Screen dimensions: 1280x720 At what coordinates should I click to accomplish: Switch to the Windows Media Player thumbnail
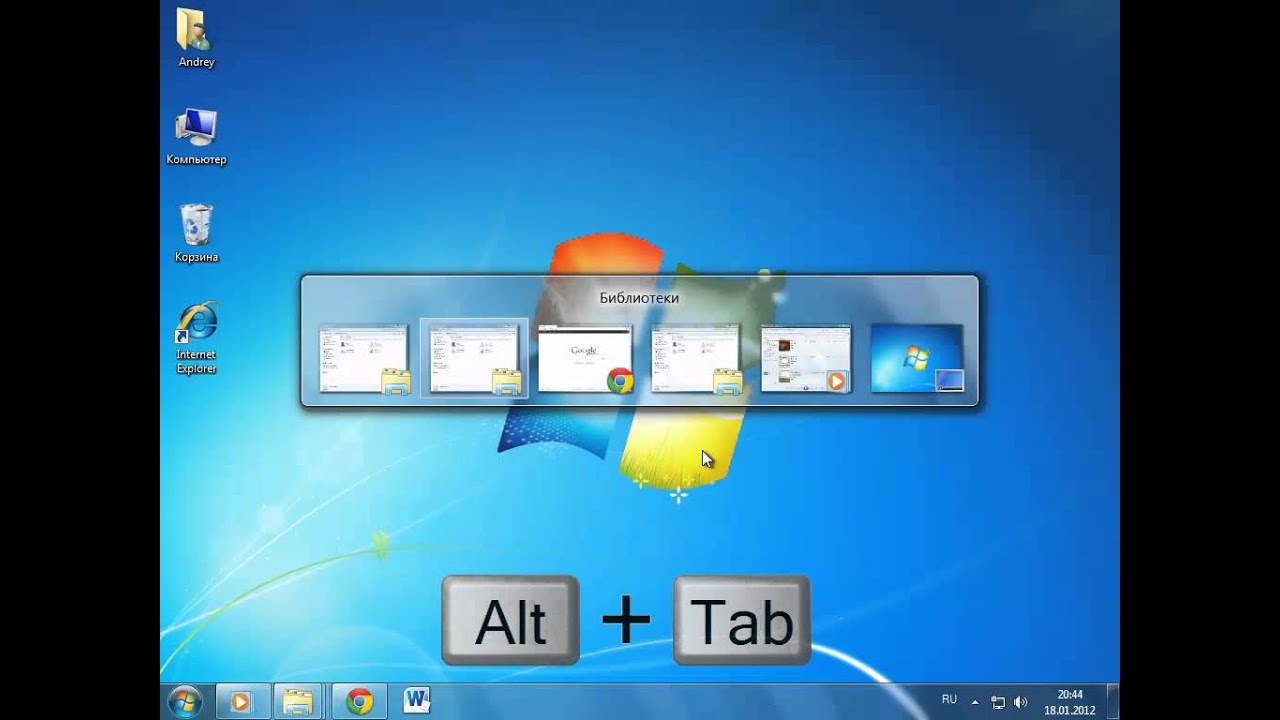pyautogui.click(x=806, y=358)
